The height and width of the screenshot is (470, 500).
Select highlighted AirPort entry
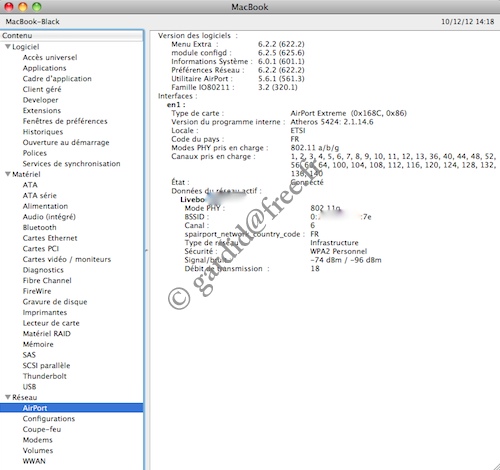pos(71,408)
